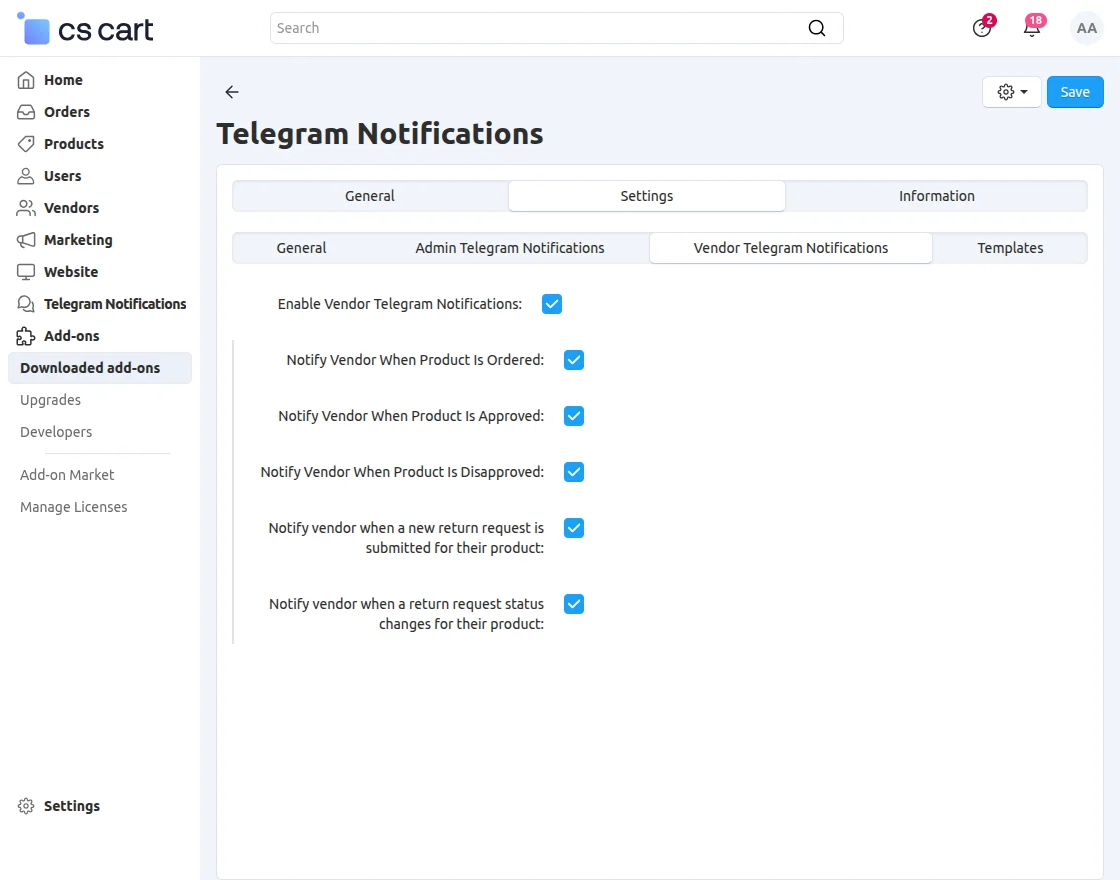This screenshot has height=880, width=1120.
Task: Toggle new return request submitted notification checkbox
Action: tap(574, 528)
